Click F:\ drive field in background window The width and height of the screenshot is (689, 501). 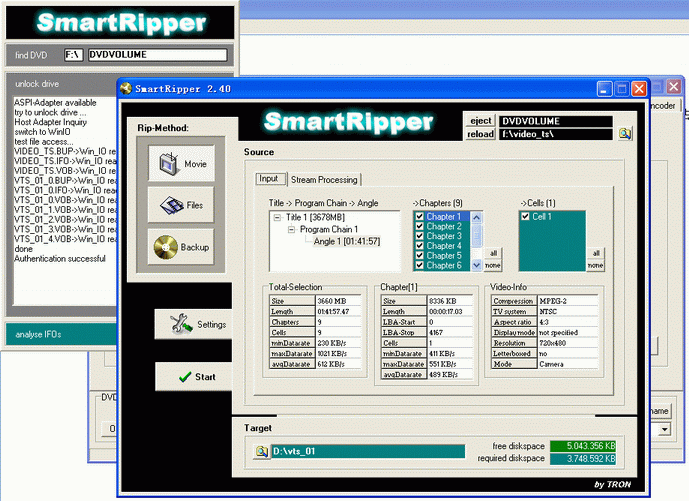point(73,55)
